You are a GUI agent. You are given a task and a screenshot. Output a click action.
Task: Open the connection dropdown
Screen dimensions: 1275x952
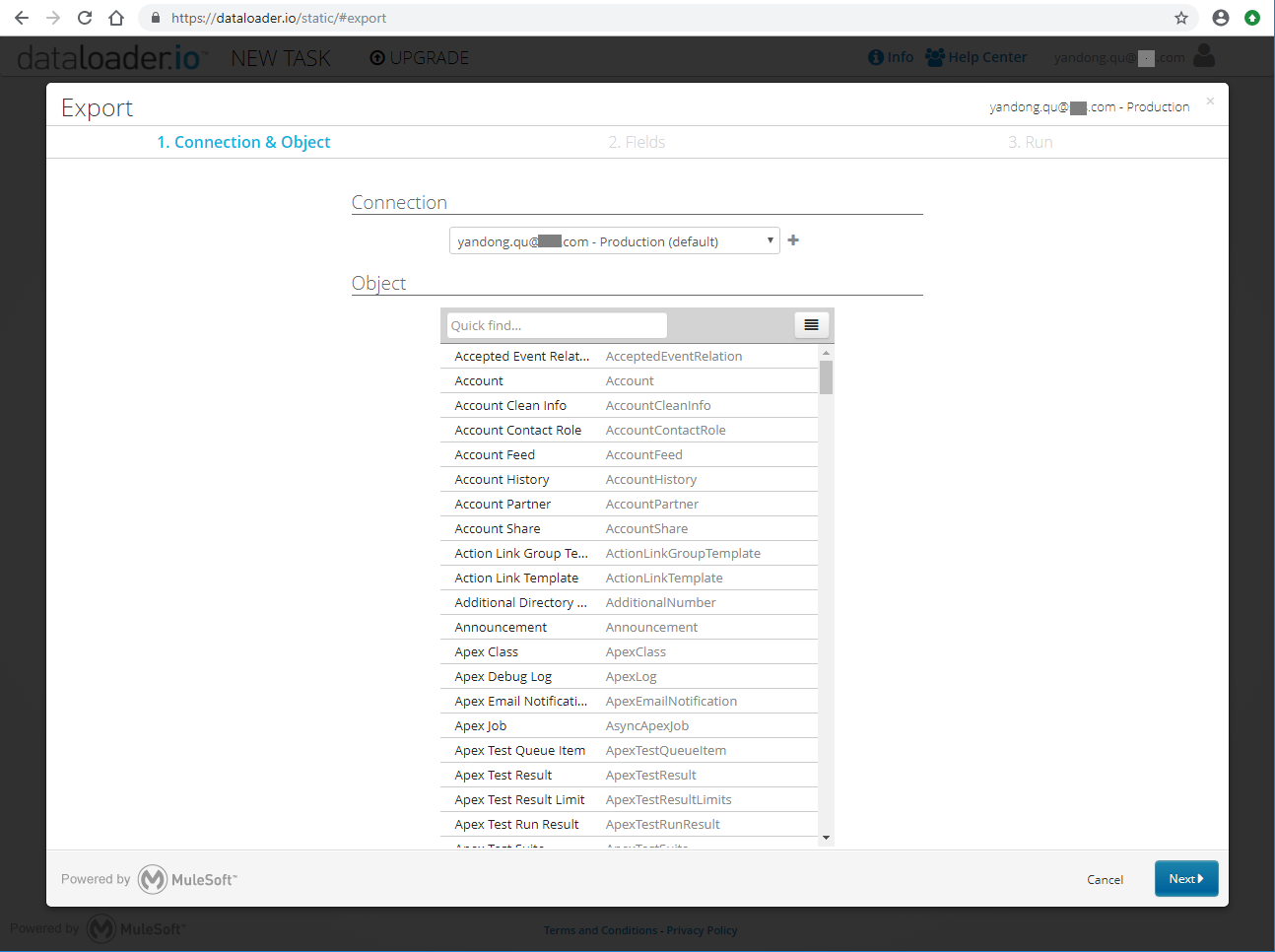[615, 241]
